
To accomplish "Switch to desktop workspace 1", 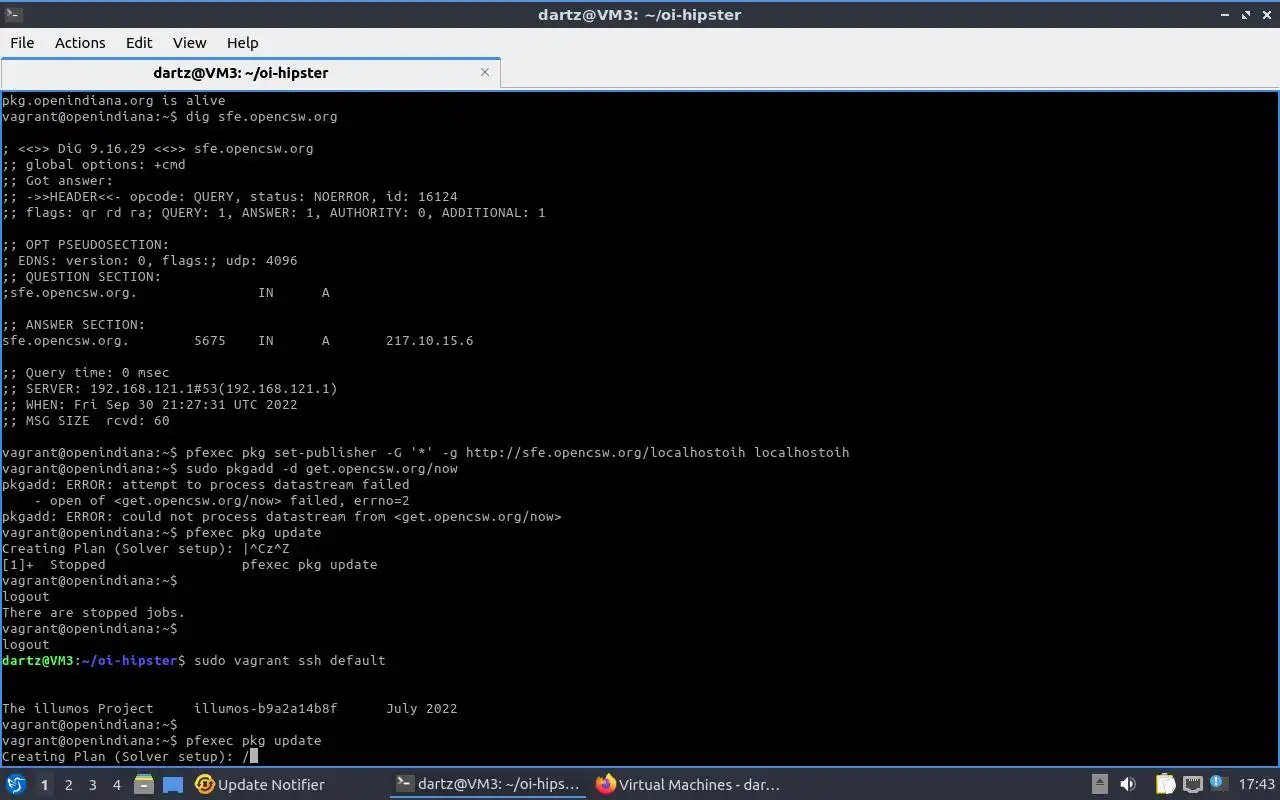I will coord(44,785).
